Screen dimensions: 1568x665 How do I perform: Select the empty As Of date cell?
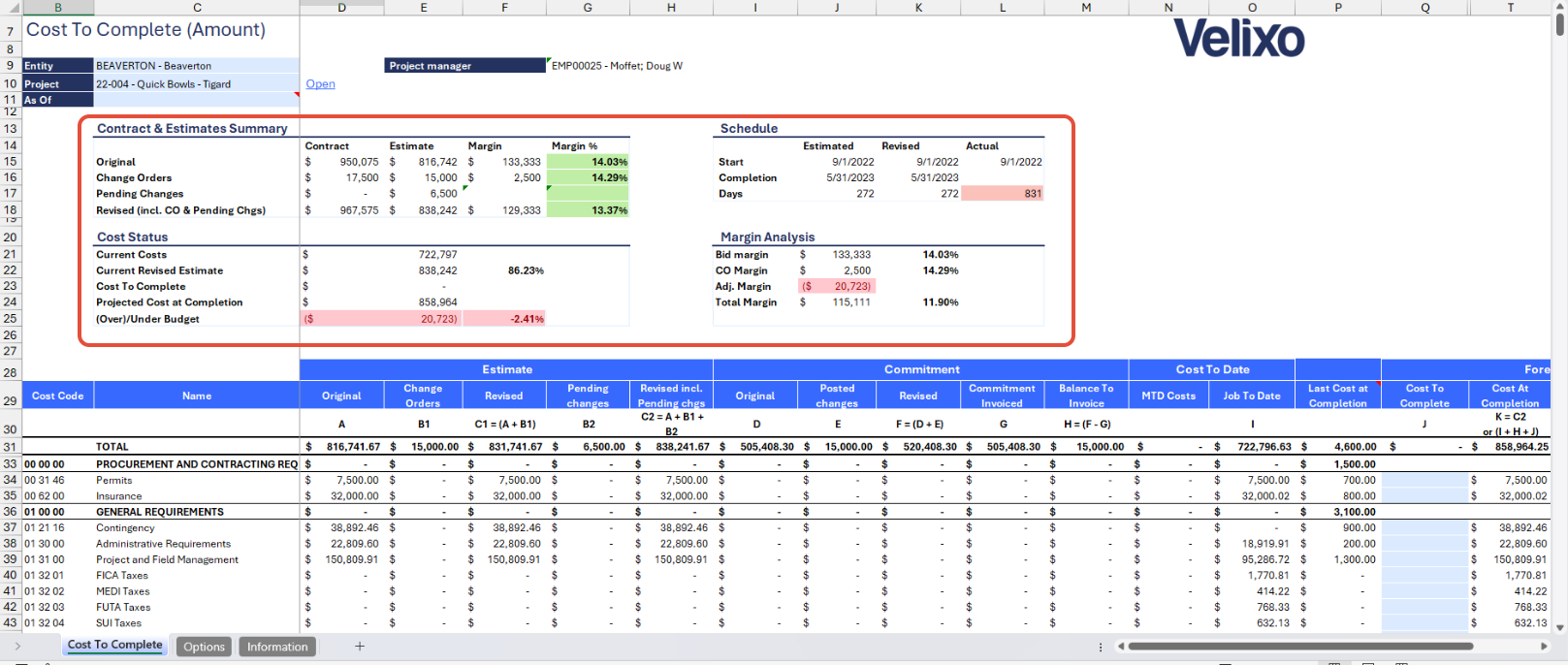click(197, 100)
